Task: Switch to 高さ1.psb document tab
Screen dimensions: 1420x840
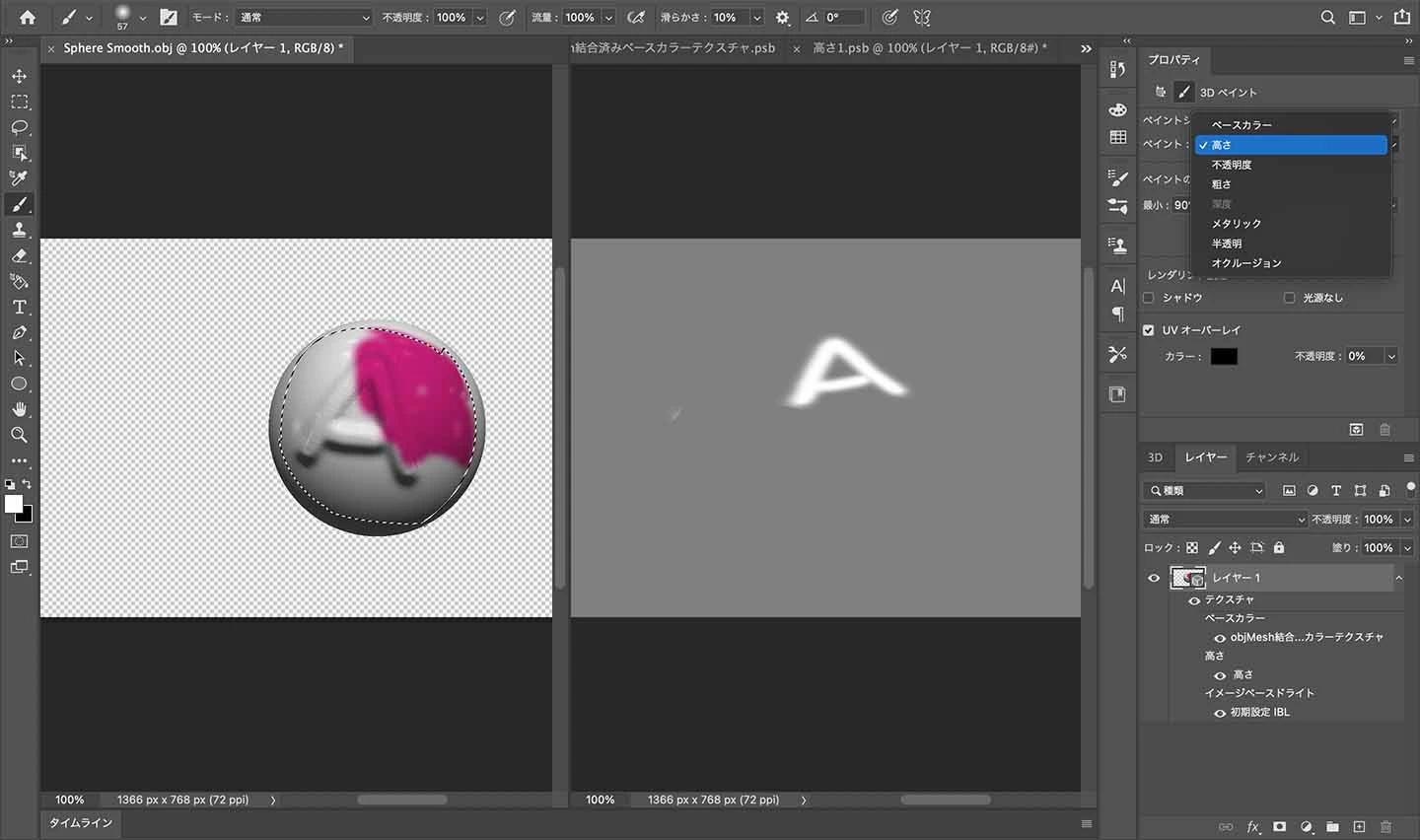Action: pyautogui.click(x=929, y=47)
